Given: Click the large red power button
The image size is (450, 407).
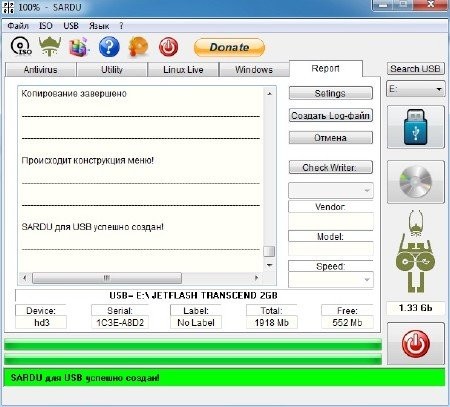Looking at the screenshot, I should [415, 344].
